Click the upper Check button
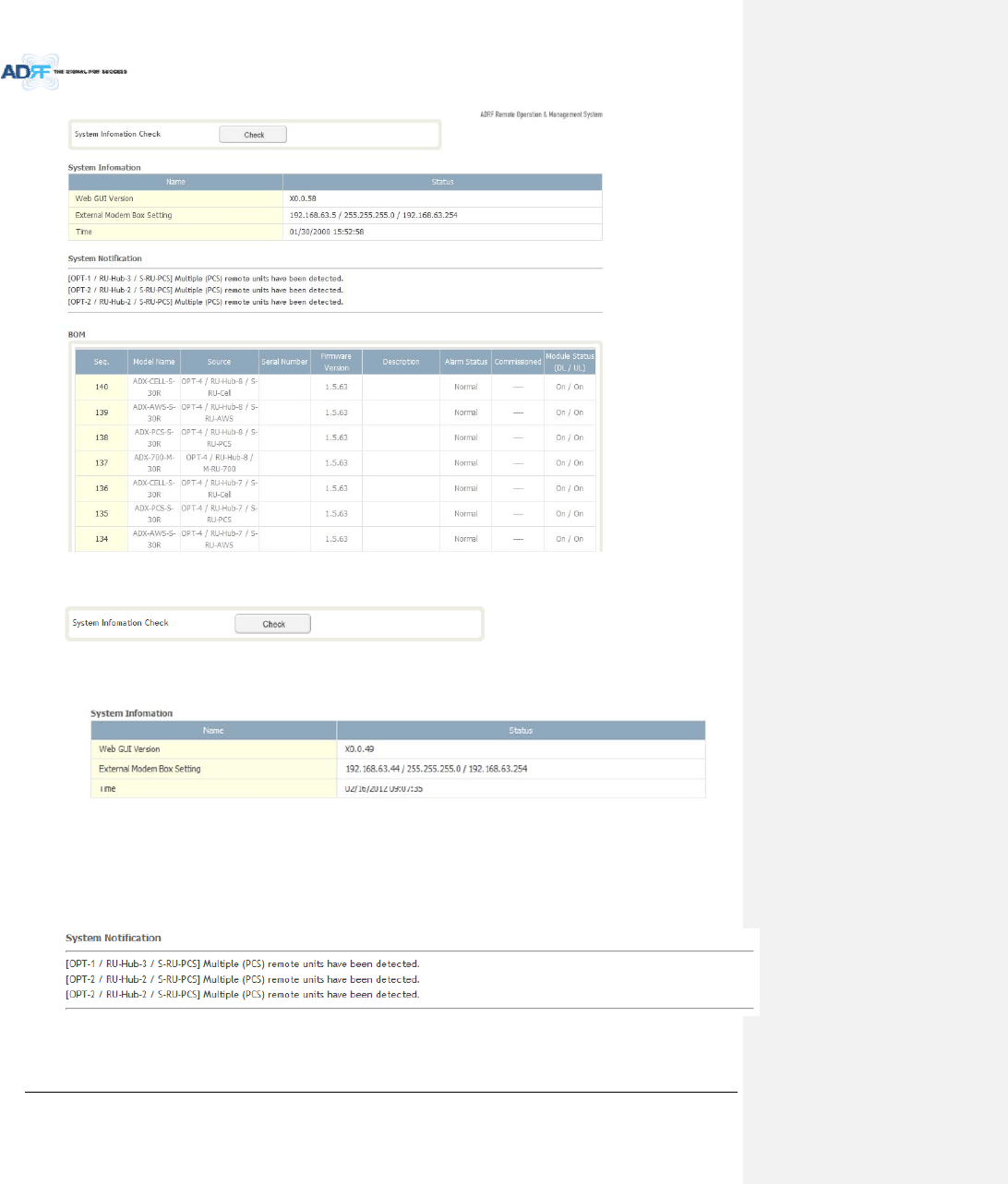The width and height of the screenshot is (1008, 1184). click(253, 135)
